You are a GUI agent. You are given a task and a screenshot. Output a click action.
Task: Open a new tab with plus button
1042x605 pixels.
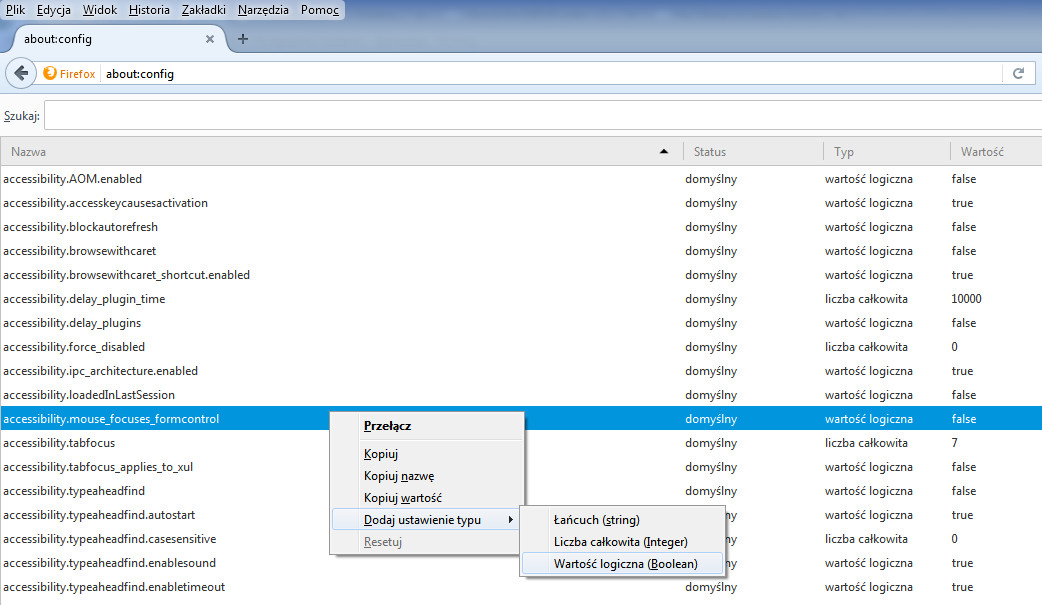243,39
